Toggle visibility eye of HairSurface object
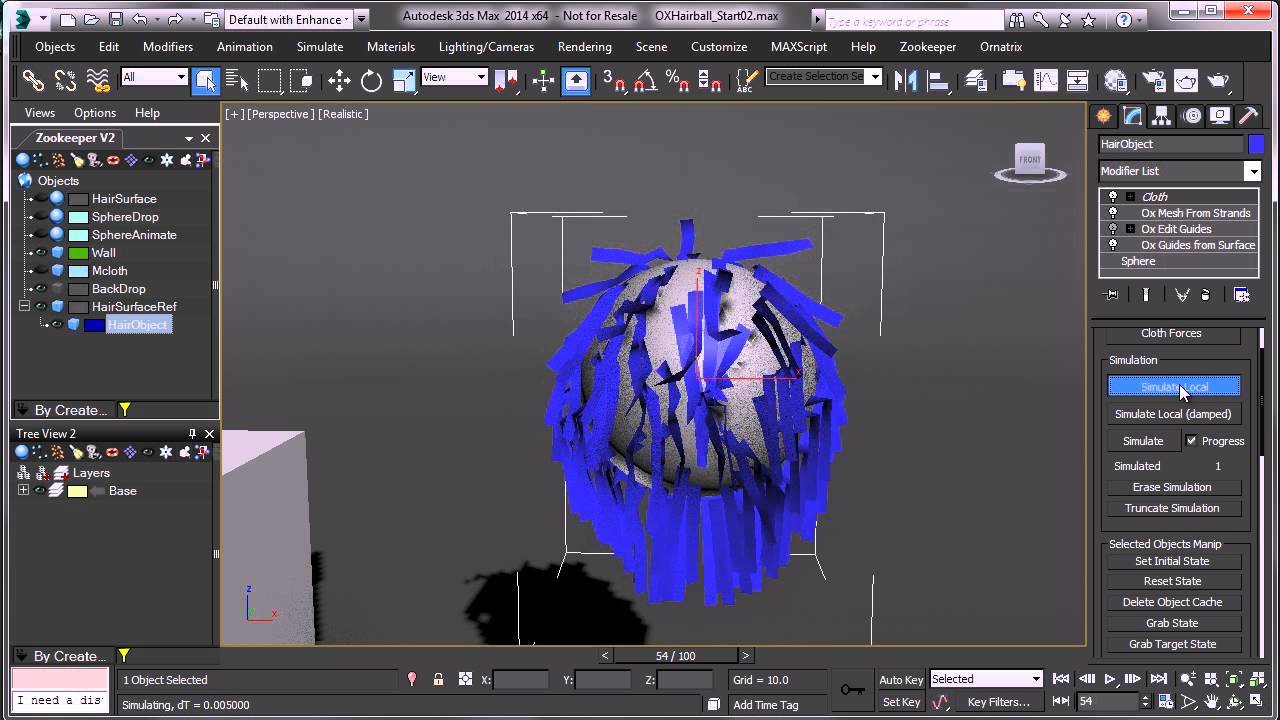This screenshot has width=1280, height=720. tap(41, 199)
